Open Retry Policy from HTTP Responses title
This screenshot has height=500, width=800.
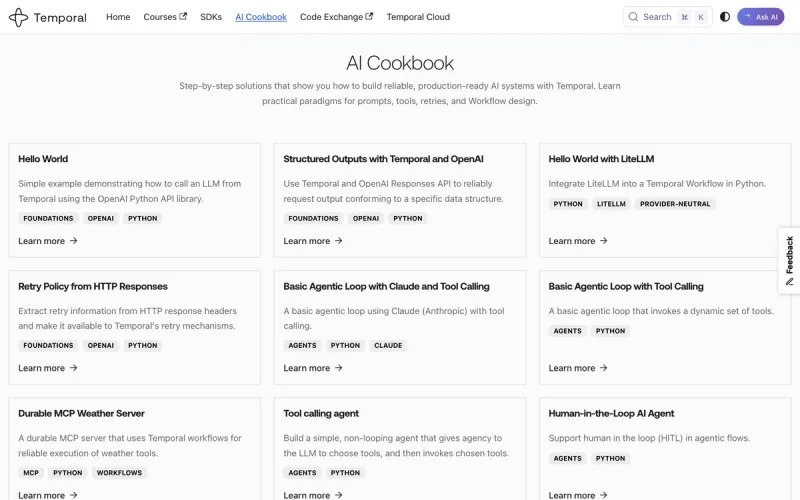tap(93, 286)
